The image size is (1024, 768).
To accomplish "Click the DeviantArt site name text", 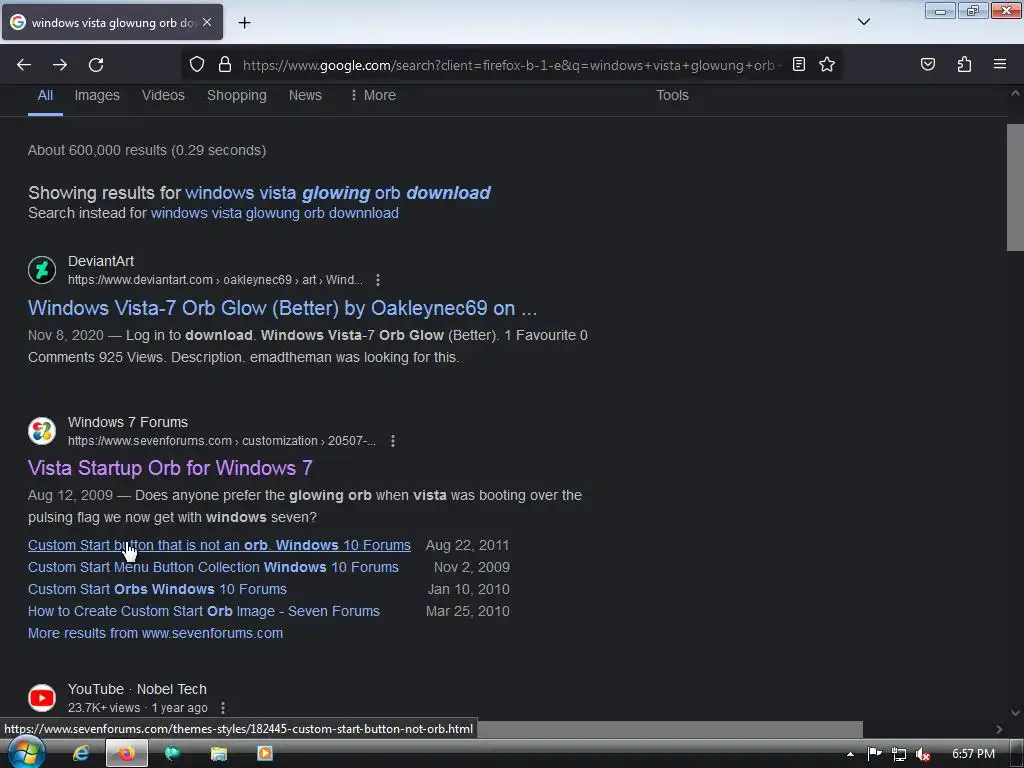I will click(101, 261).
